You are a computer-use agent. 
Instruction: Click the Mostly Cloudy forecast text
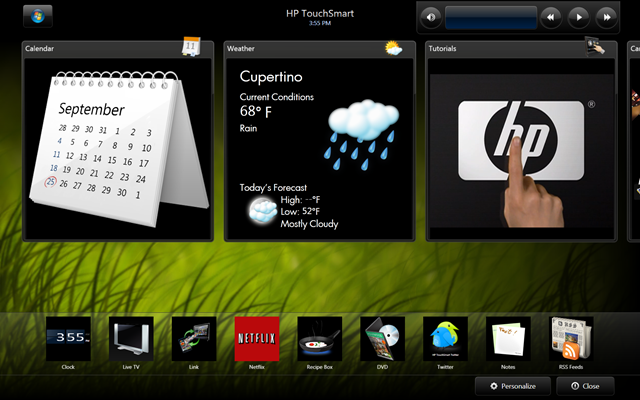pos(309,224)
